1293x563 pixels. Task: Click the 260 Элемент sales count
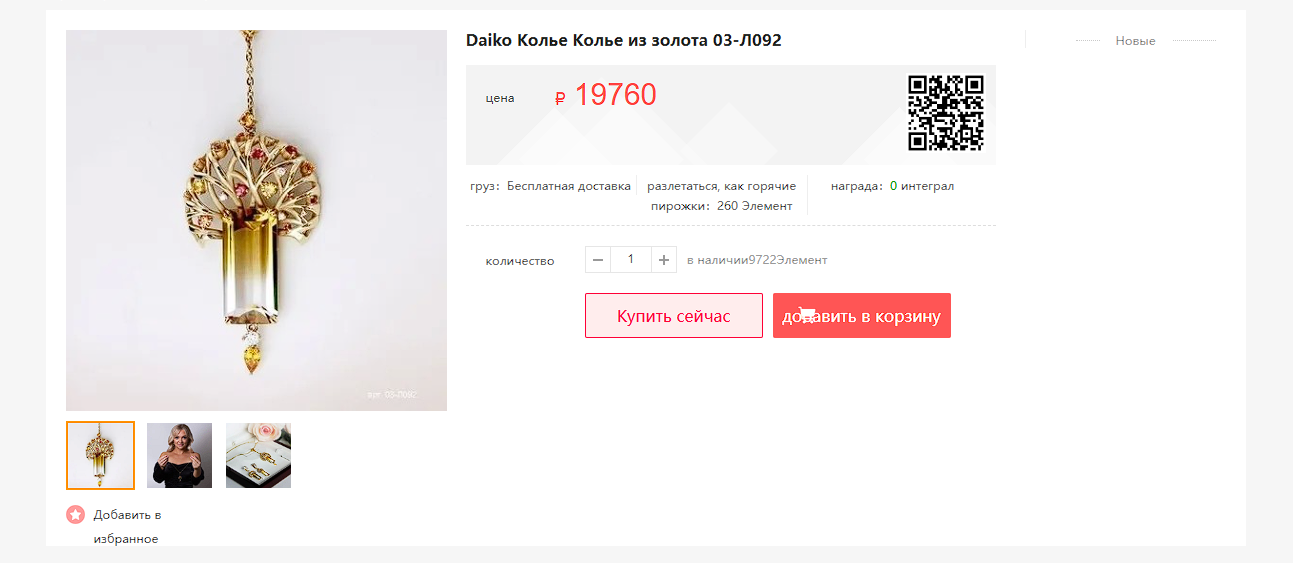[754, 206]
